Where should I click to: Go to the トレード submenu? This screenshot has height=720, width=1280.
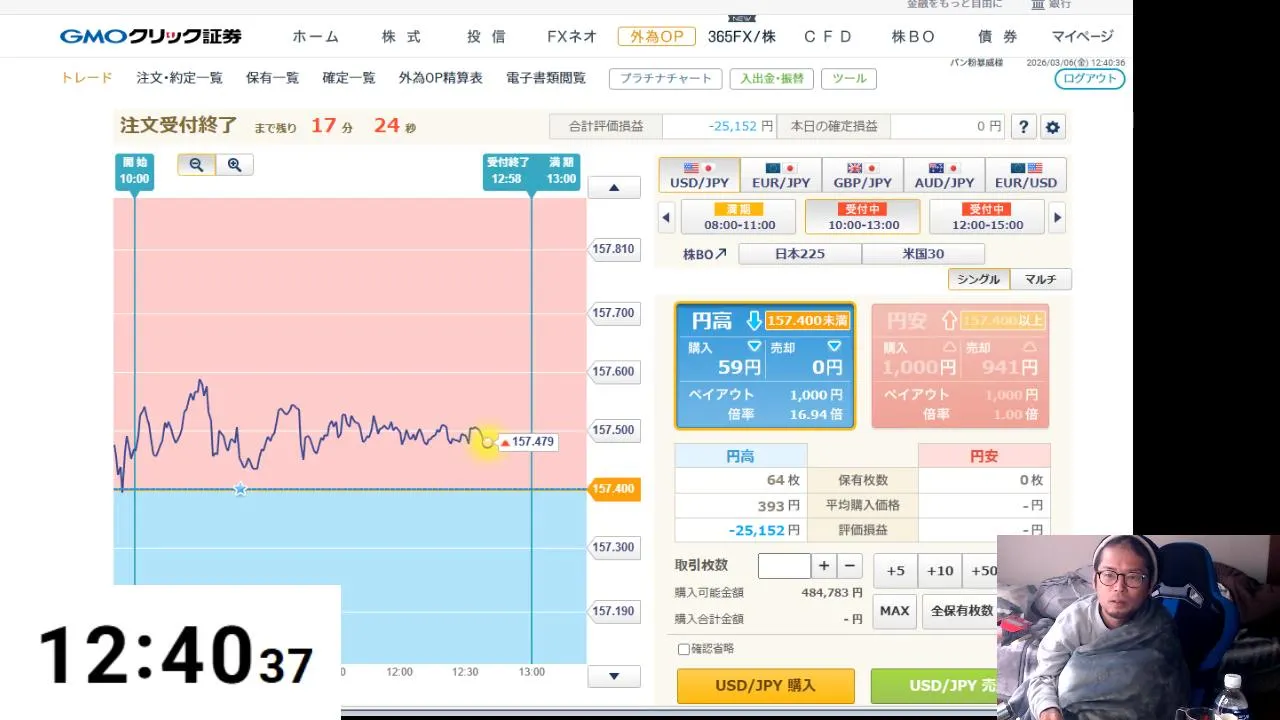click(87, 78)
